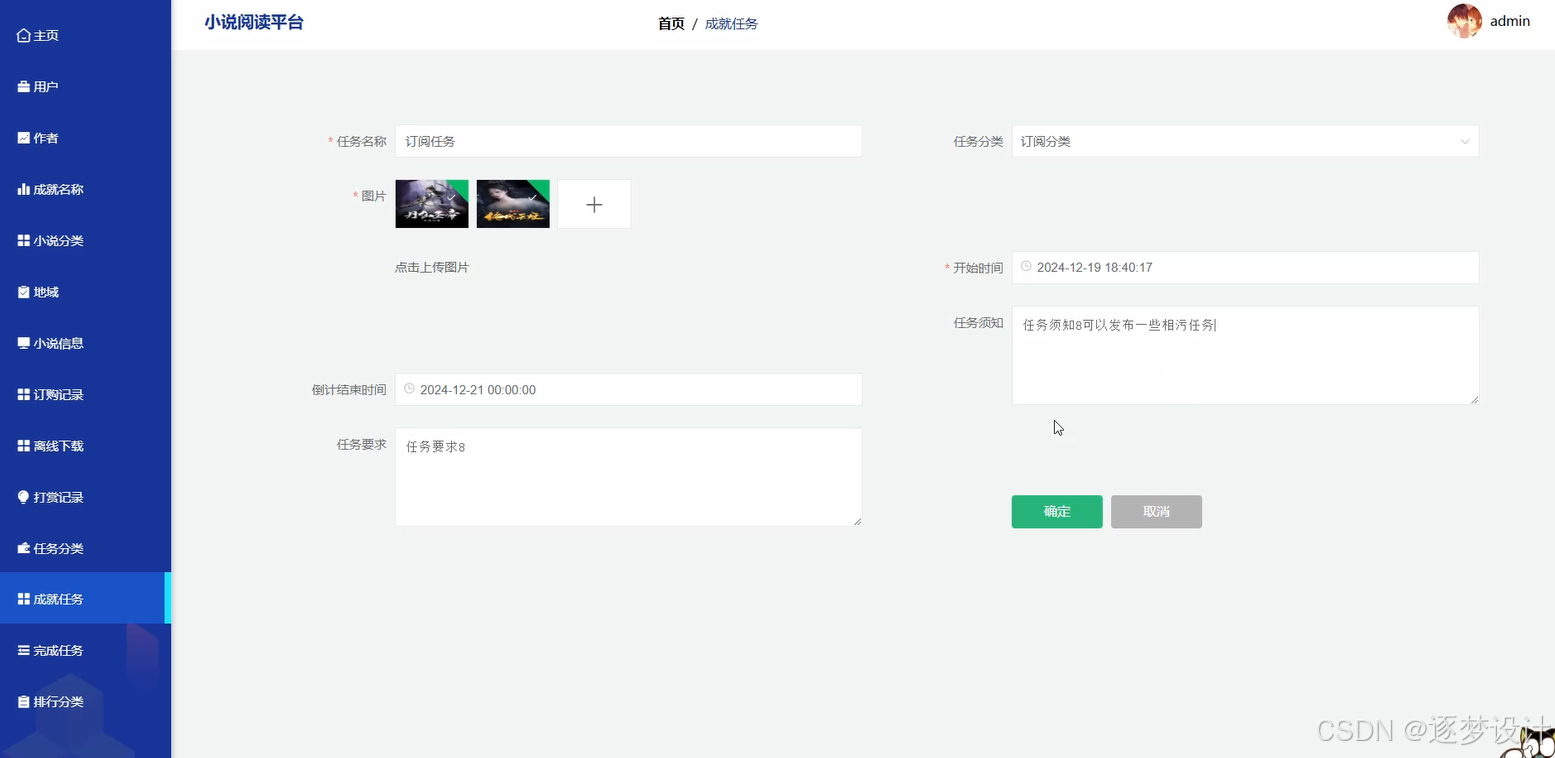Click the 图片 field label
Image resolution: width=1555 pixels, height=758 pixels.
pyautogui.click(x=373, y=196)
